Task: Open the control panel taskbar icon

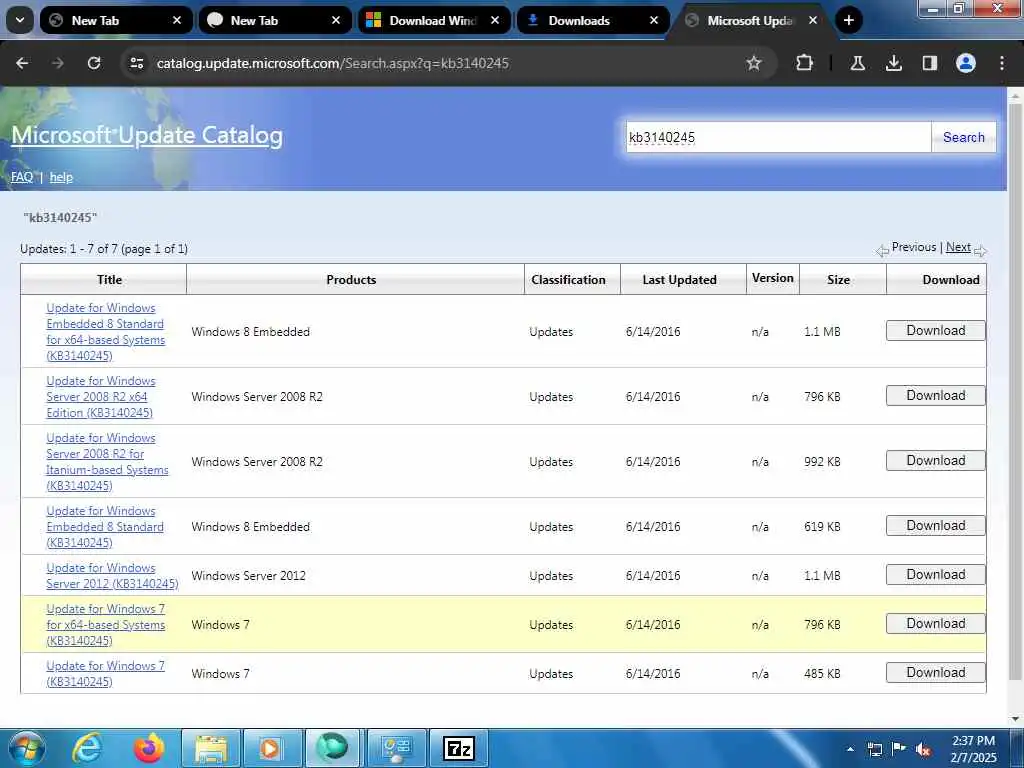Action: tap(396, 748)
